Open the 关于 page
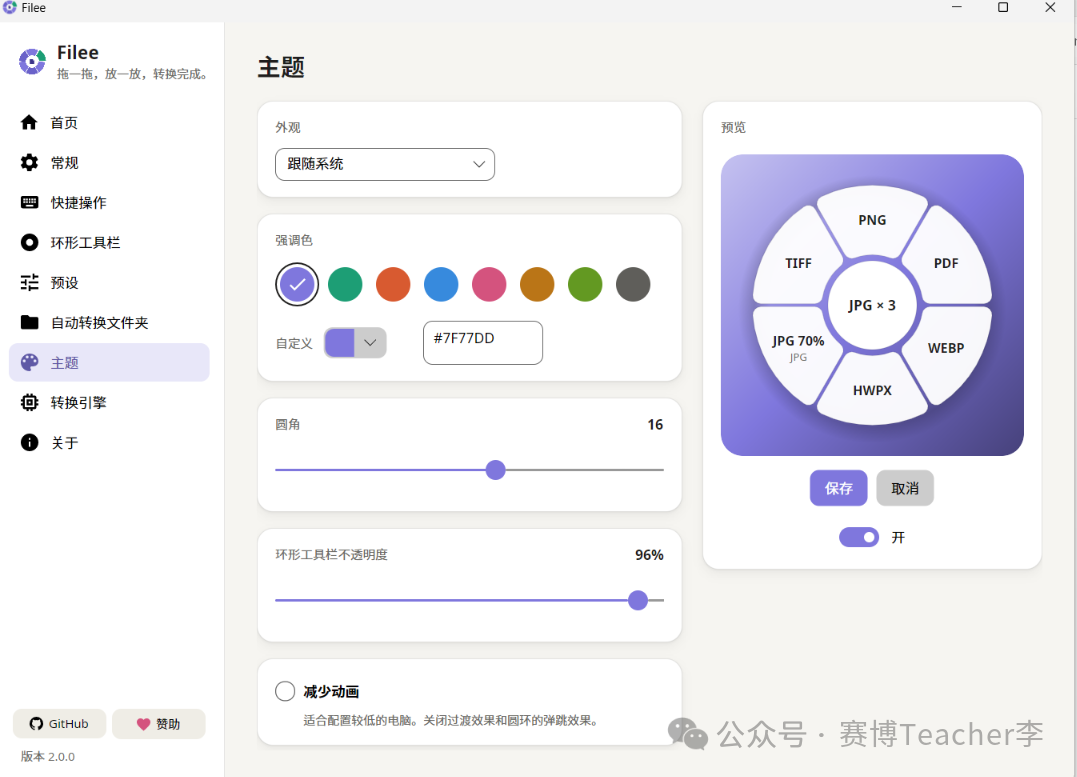 [109, 442]
